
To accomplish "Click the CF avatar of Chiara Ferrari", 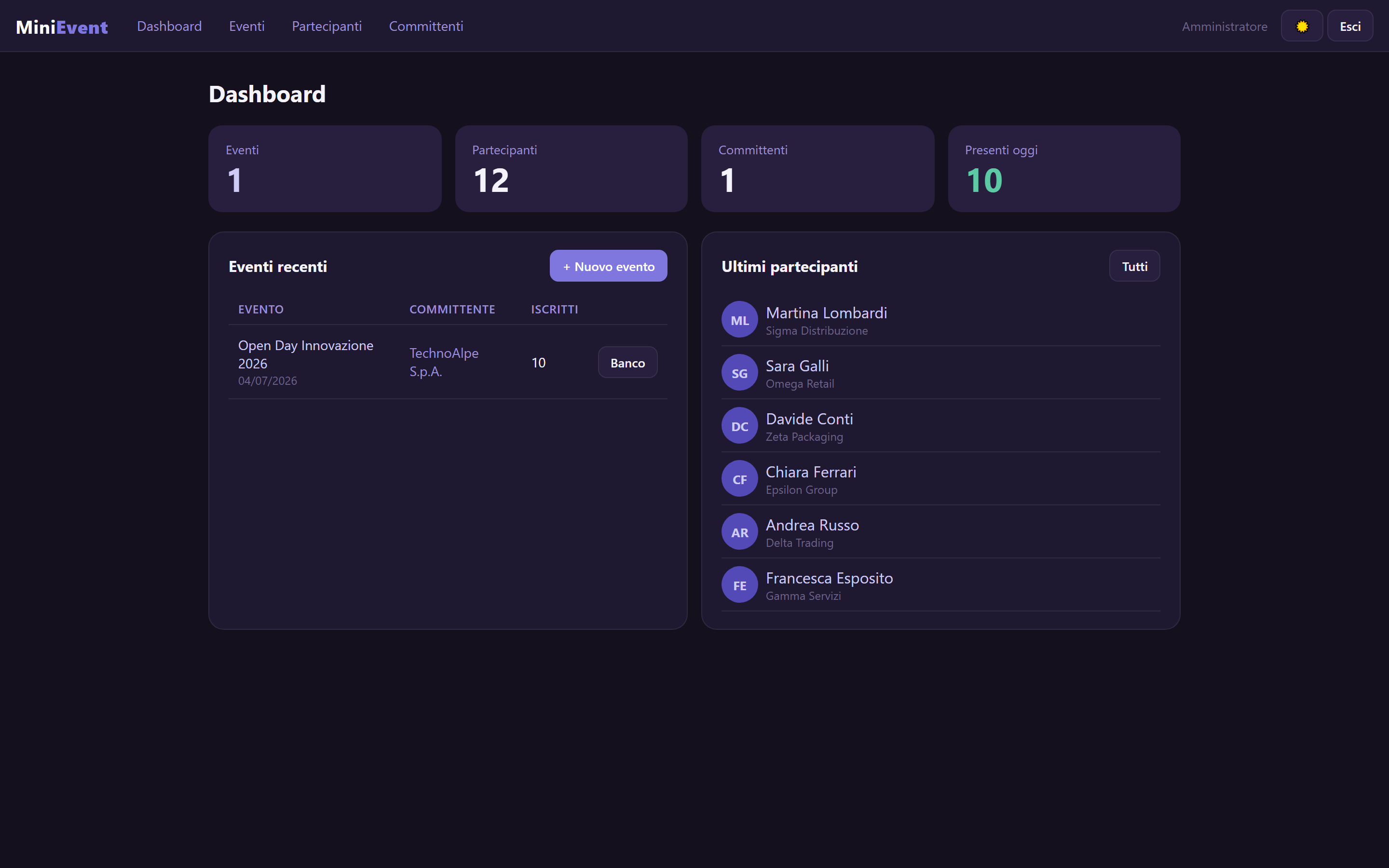I will click(x=739, y=479).
